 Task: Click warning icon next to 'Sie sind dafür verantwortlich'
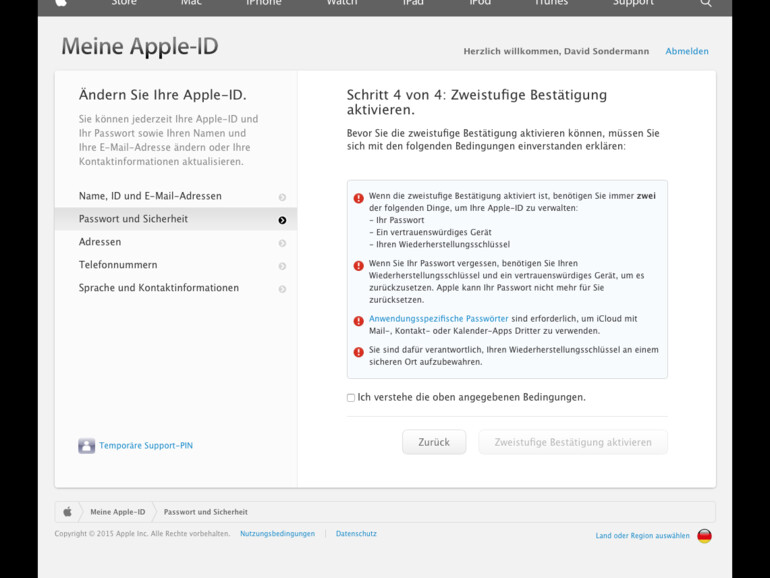tap(358, 352)
